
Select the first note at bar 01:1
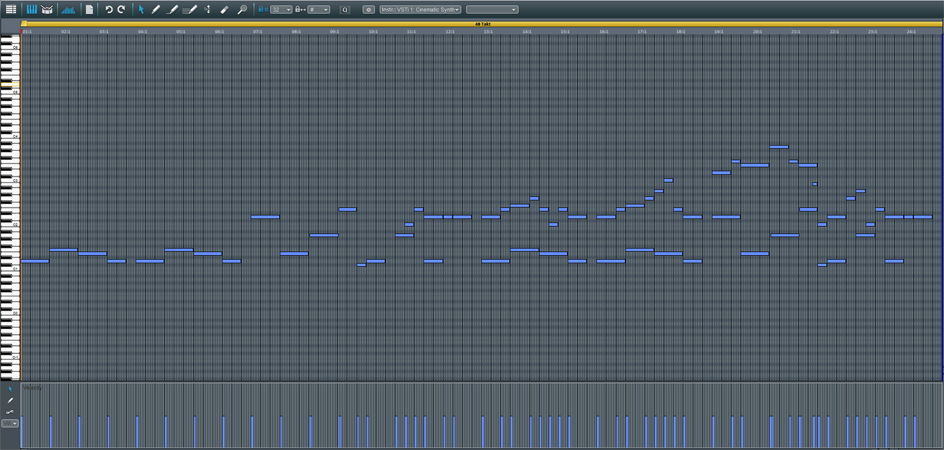(x=35, y=261)
